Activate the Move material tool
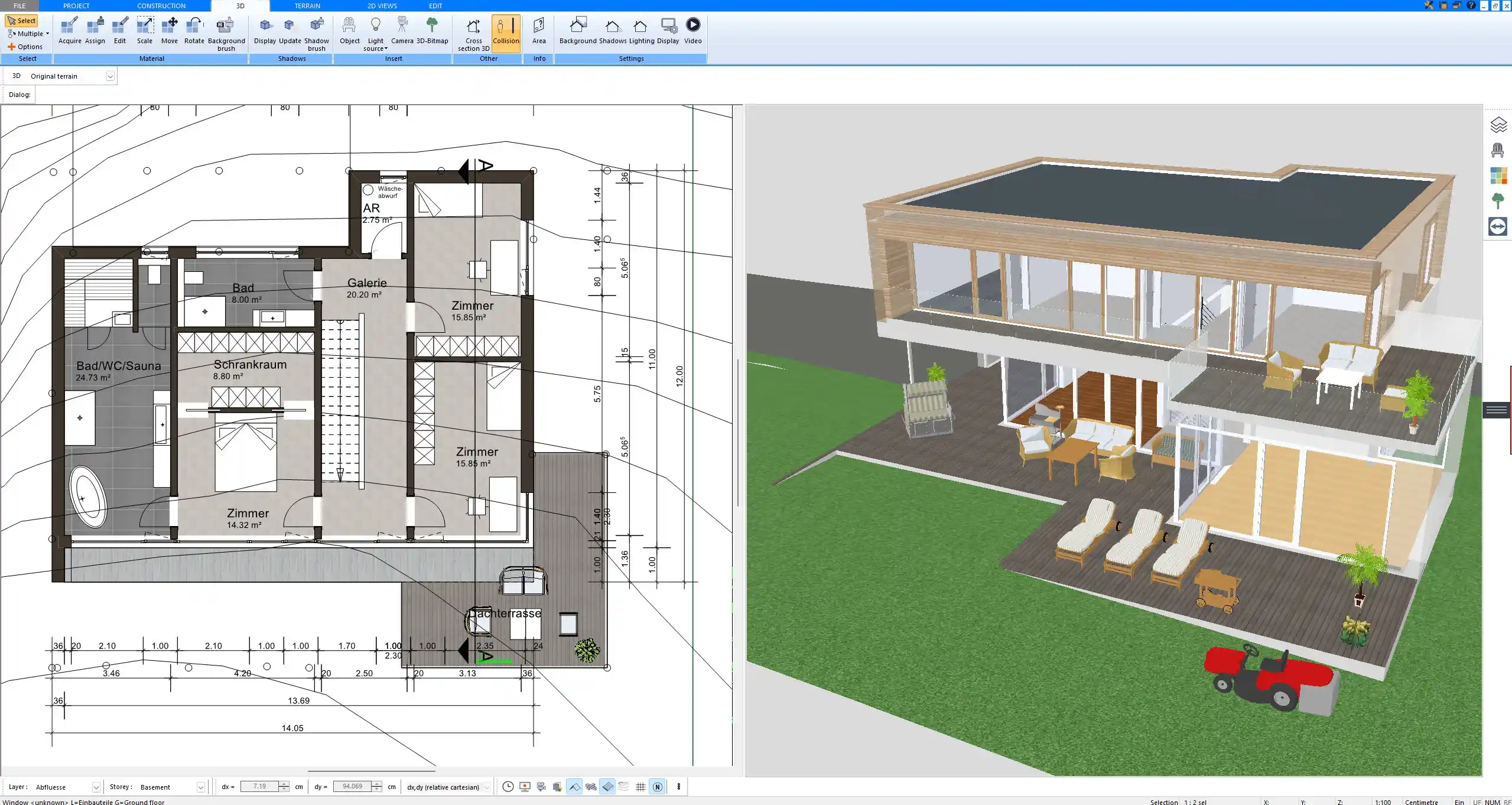This screenshot has width=1512, height=805. (170, 31)
